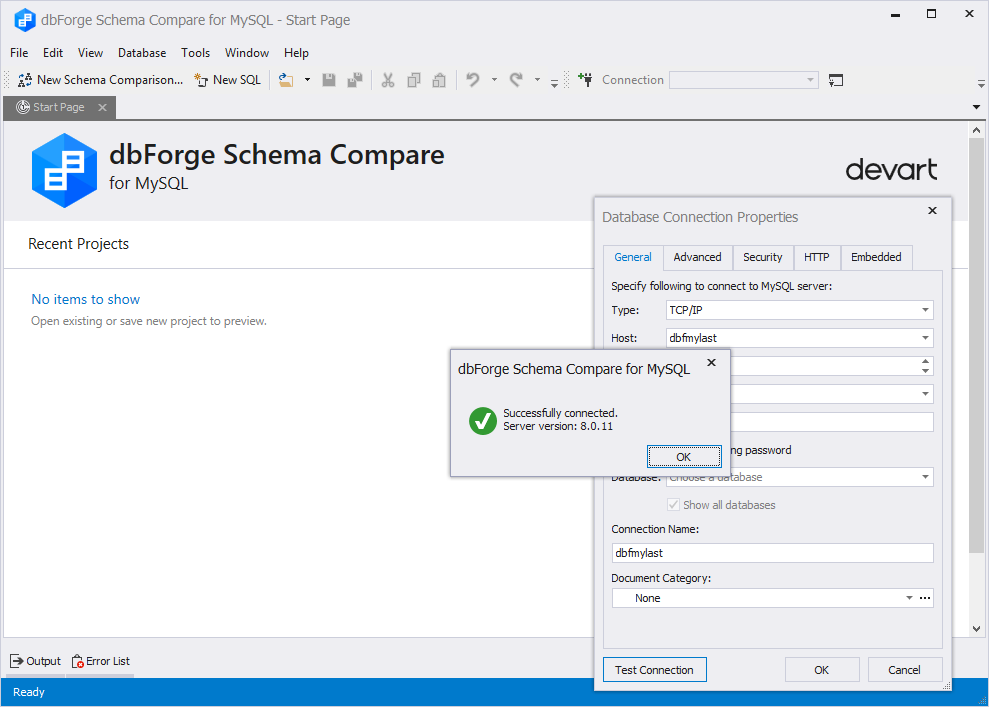Close the Start Page tab
The image size is (989, 707).
coord(102,107)
